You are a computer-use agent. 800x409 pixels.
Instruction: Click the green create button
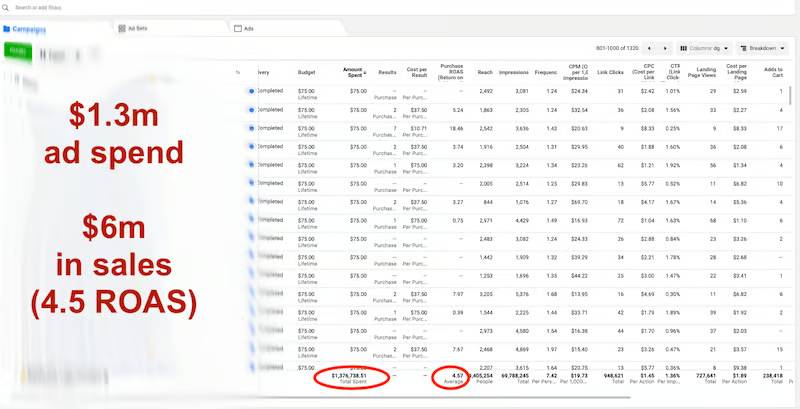tap(15, 49)
